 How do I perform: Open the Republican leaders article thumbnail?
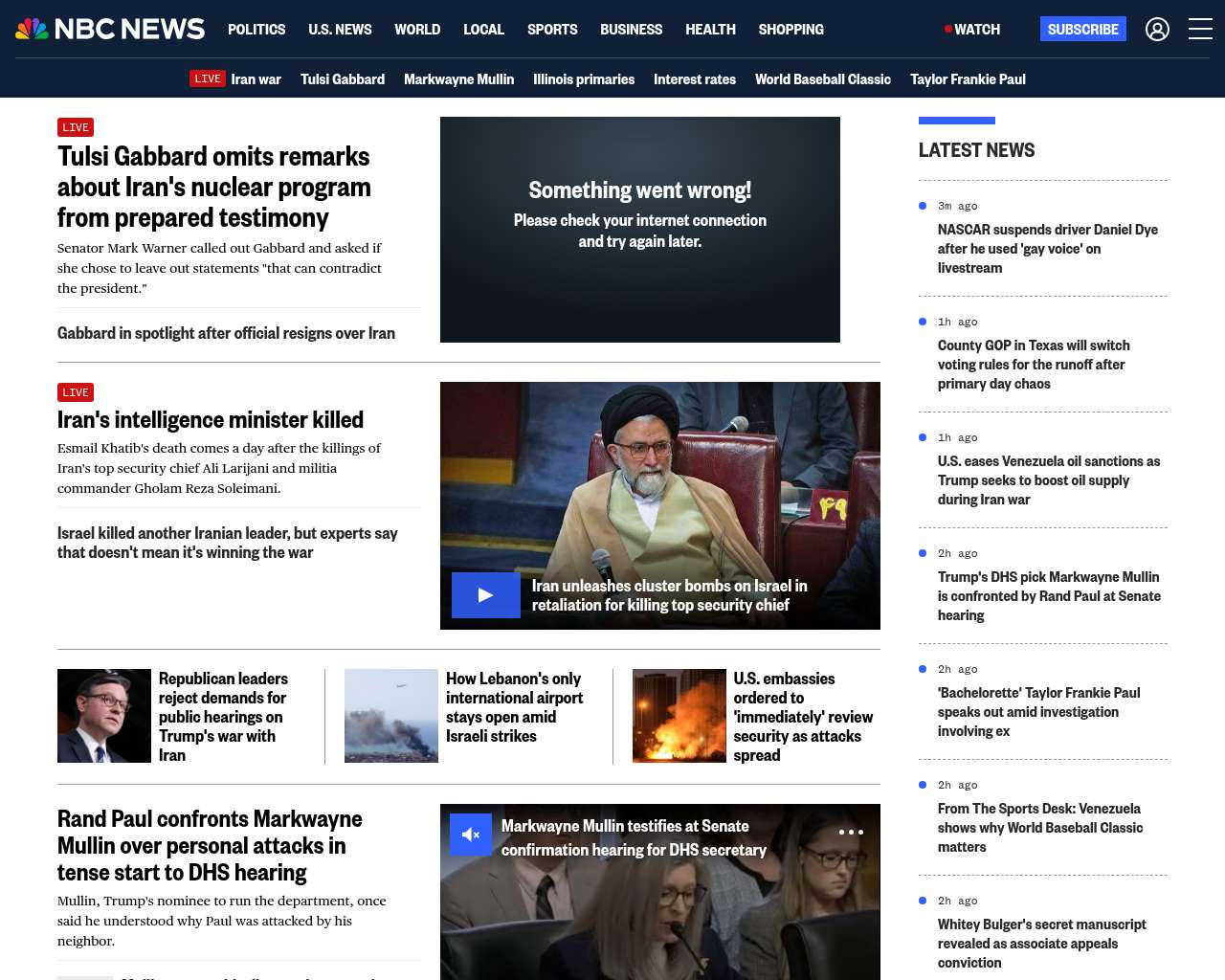click(x=104, y=716)
